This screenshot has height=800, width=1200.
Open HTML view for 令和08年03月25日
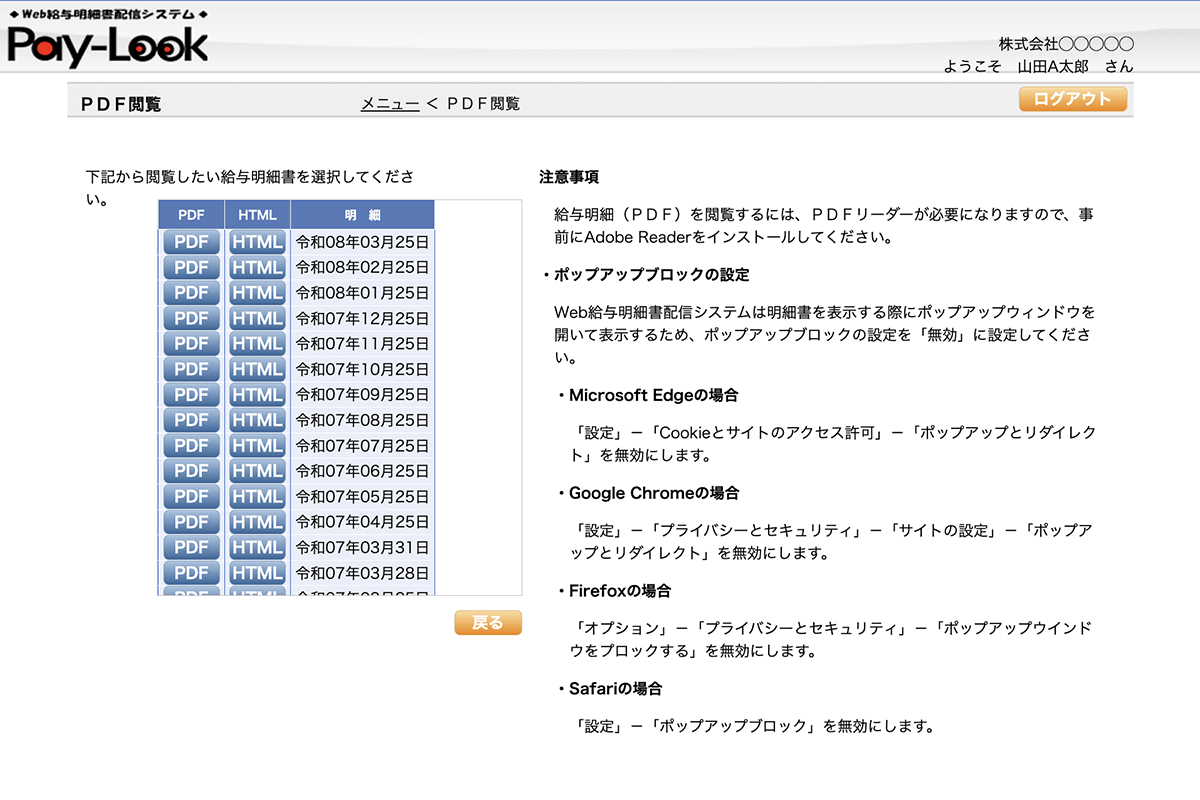coord(257,242)
